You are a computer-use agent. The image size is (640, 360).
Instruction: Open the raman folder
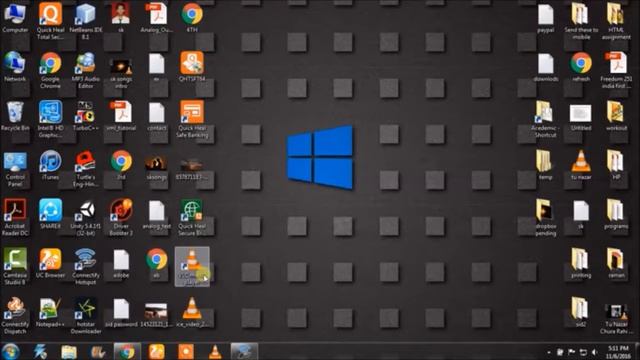coord(616,264)
